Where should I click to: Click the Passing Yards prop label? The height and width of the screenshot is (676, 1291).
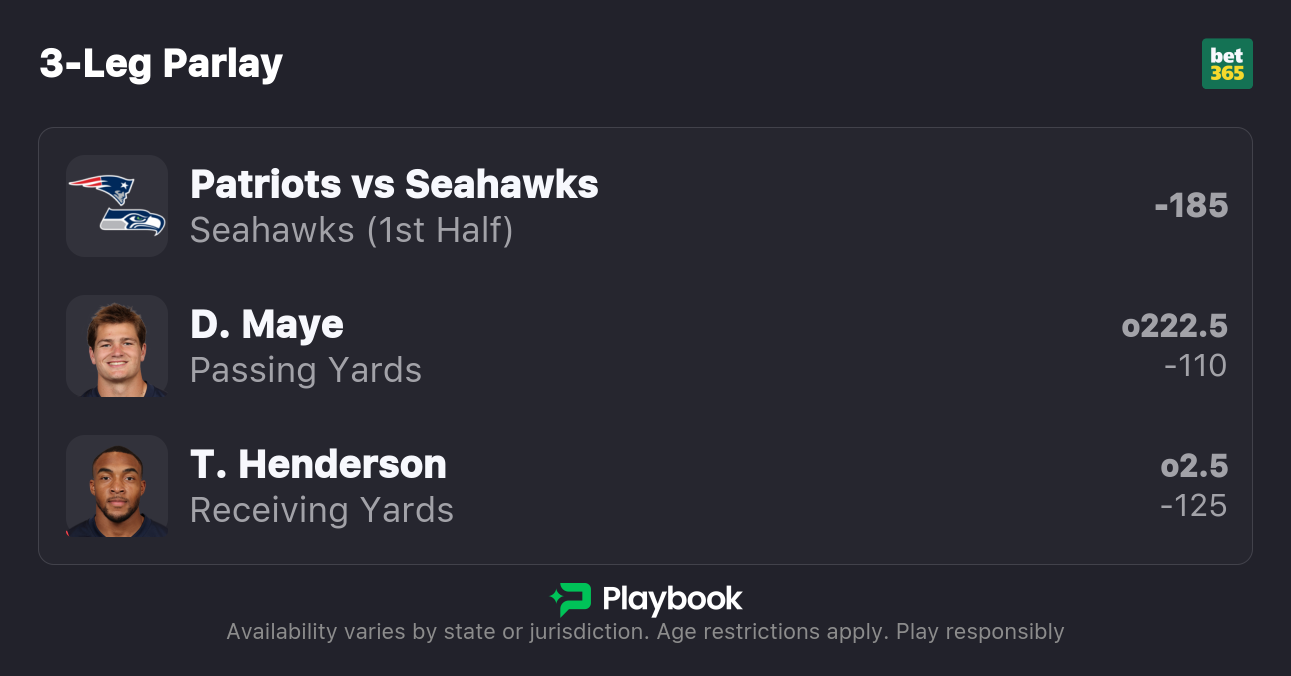pyautogui.click(x=306, y=370)
